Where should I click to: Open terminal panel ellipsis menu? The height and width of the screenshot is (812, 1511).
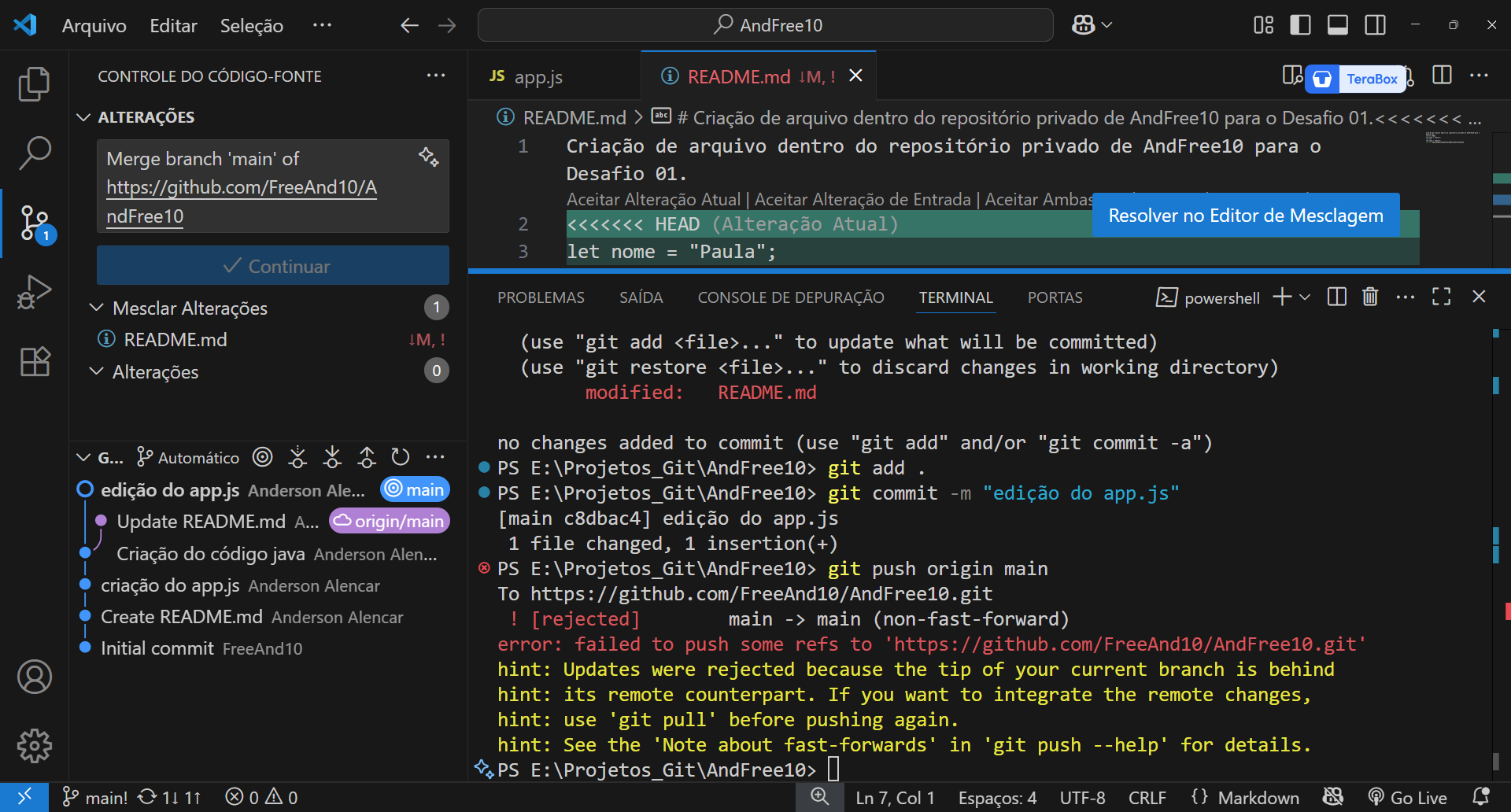click(x=1405, y=297)
